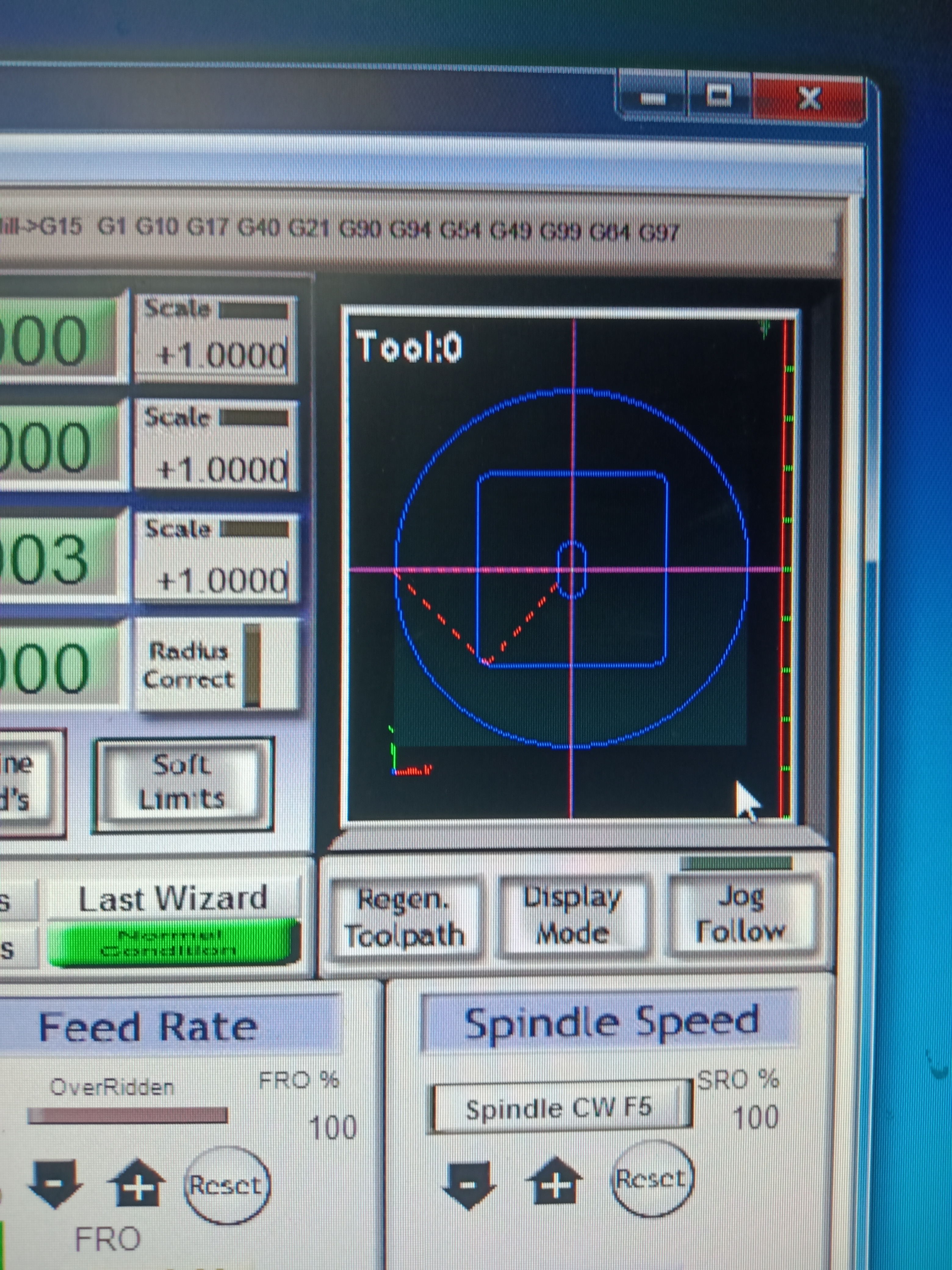Open the Last Wizard
The image size is (952, 1270).
click(x=172, y=898)
